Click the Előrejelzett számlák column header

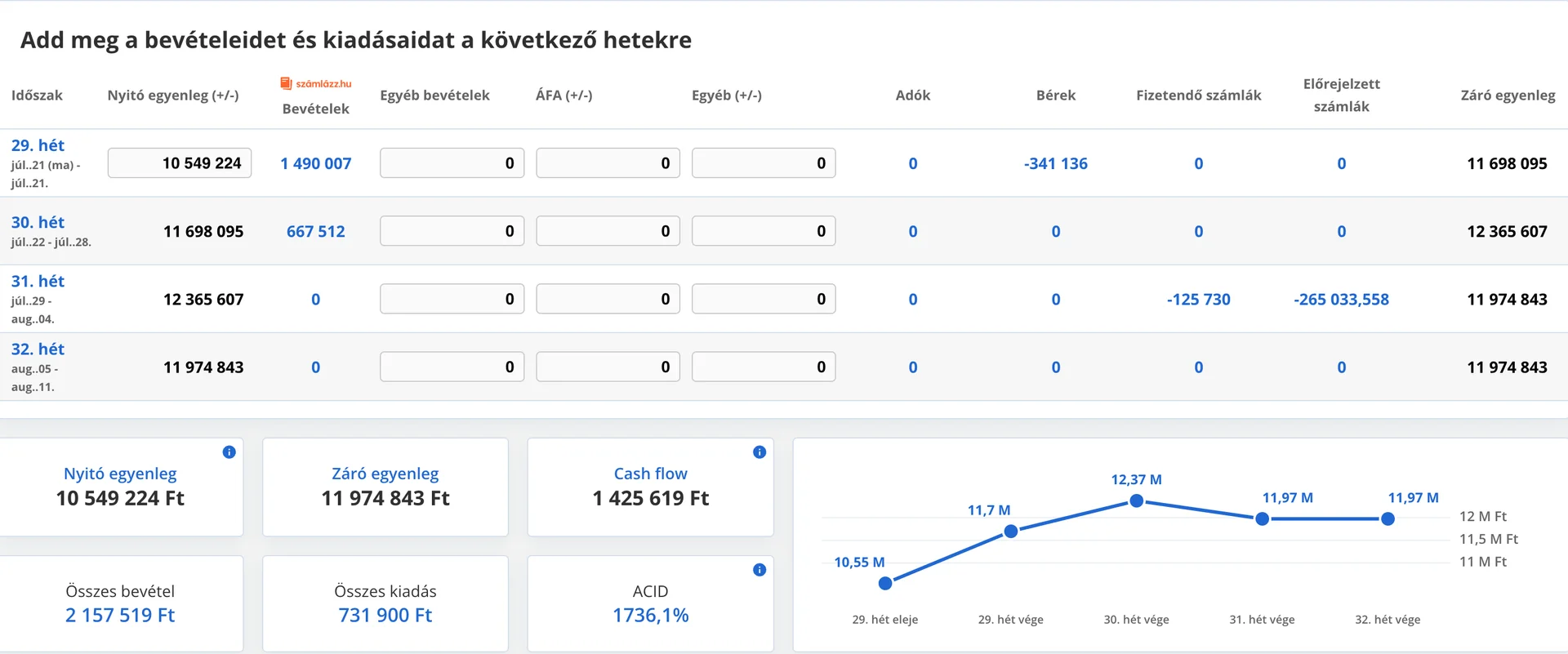[1341, 95]
